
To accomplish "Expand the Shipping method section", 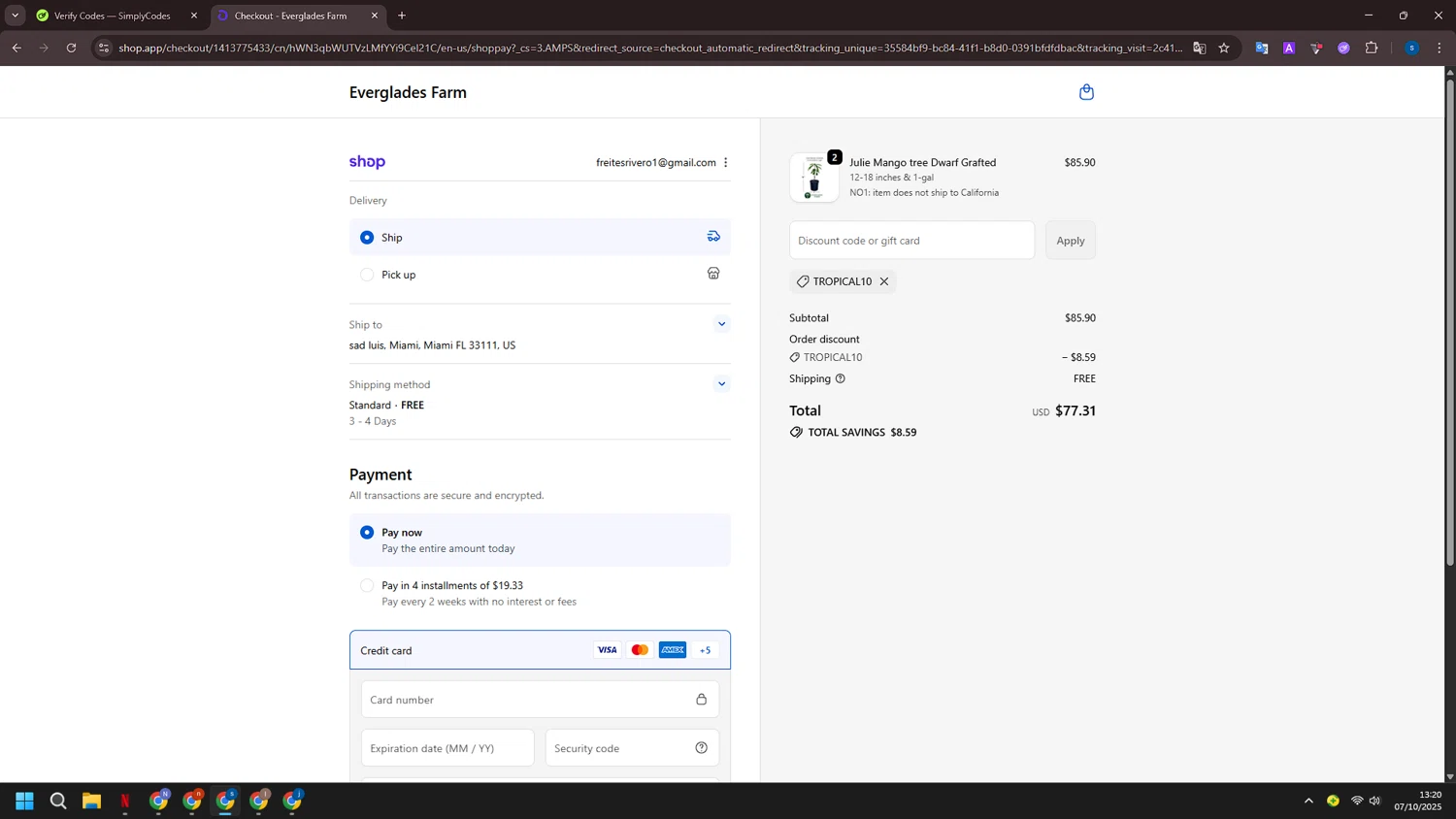I will 721,384.
